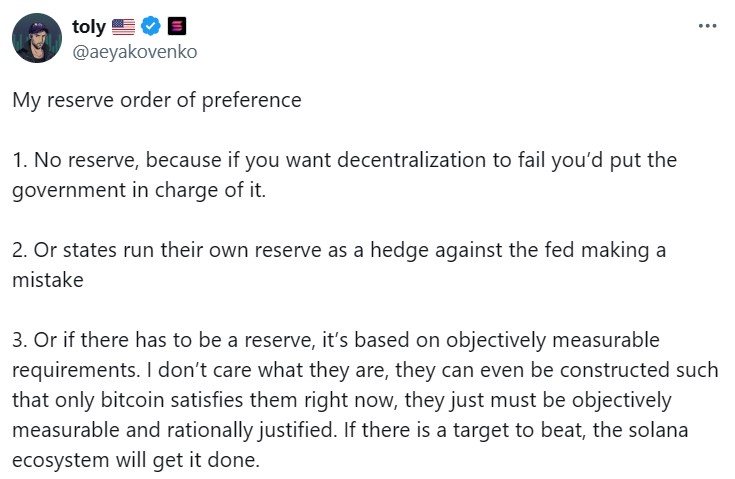Click the US flag emoji beside toly

[124, 27]
